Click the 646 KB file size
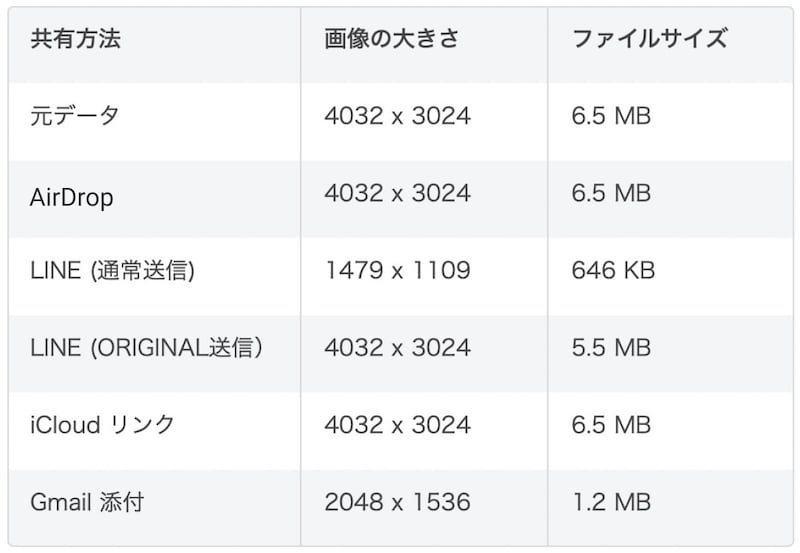800x553 pixels. [x=613, y=271]
